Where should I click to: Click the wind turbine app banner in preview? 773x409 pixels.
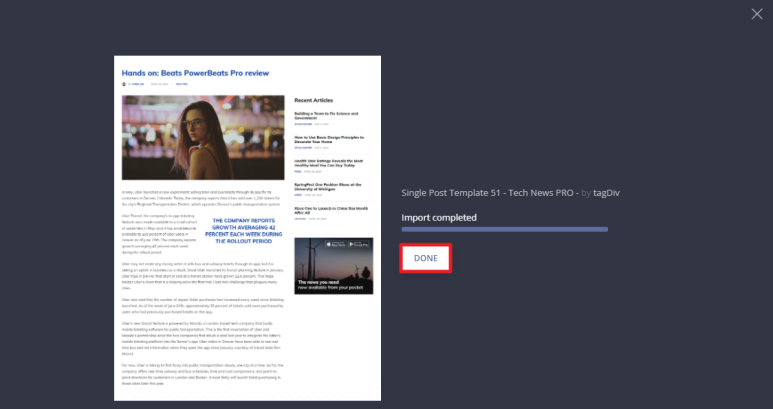(x=334, y=266)
